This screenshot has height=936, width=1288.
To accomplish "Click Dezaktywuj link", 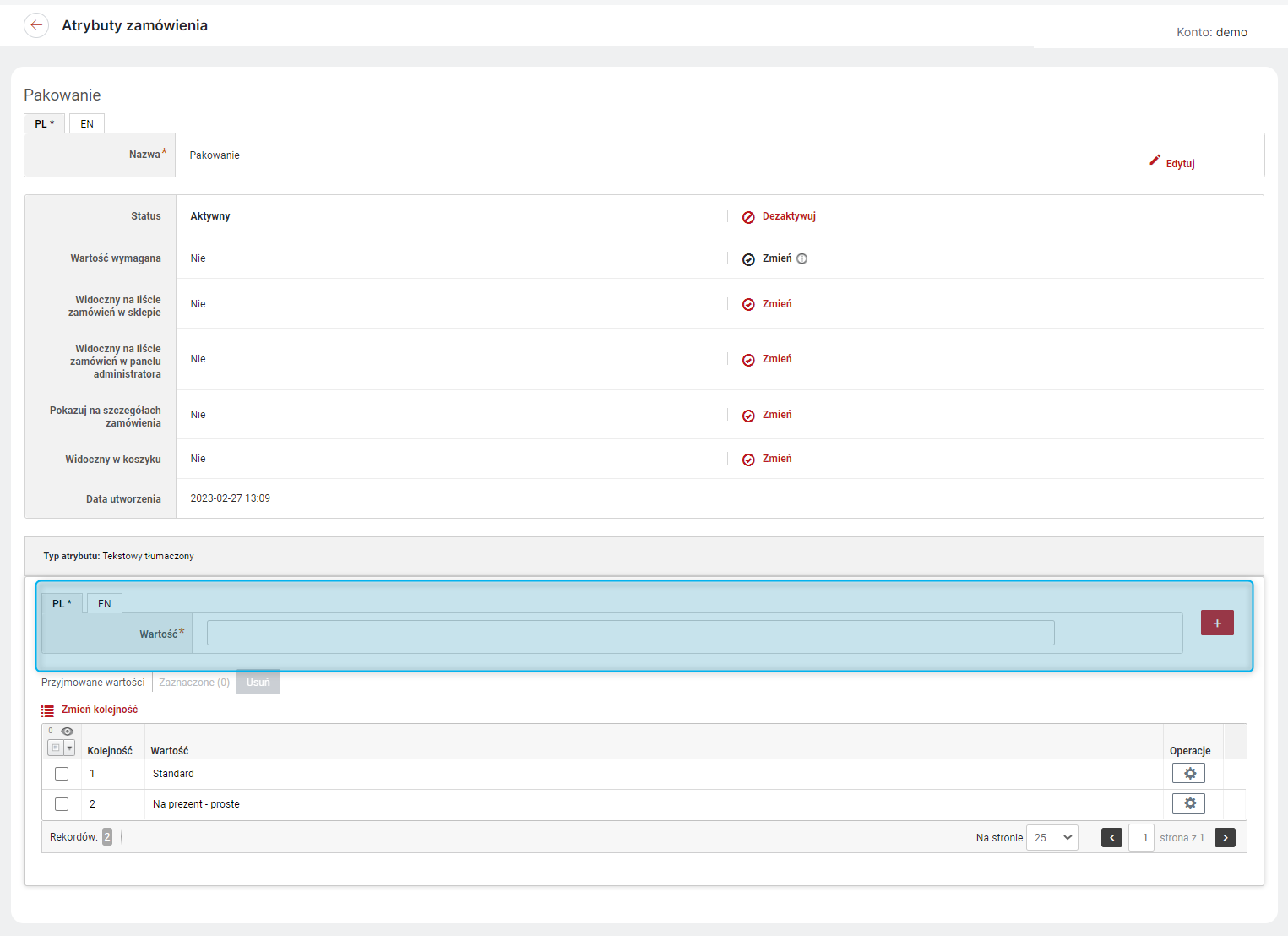I will (x=789, y=216).
